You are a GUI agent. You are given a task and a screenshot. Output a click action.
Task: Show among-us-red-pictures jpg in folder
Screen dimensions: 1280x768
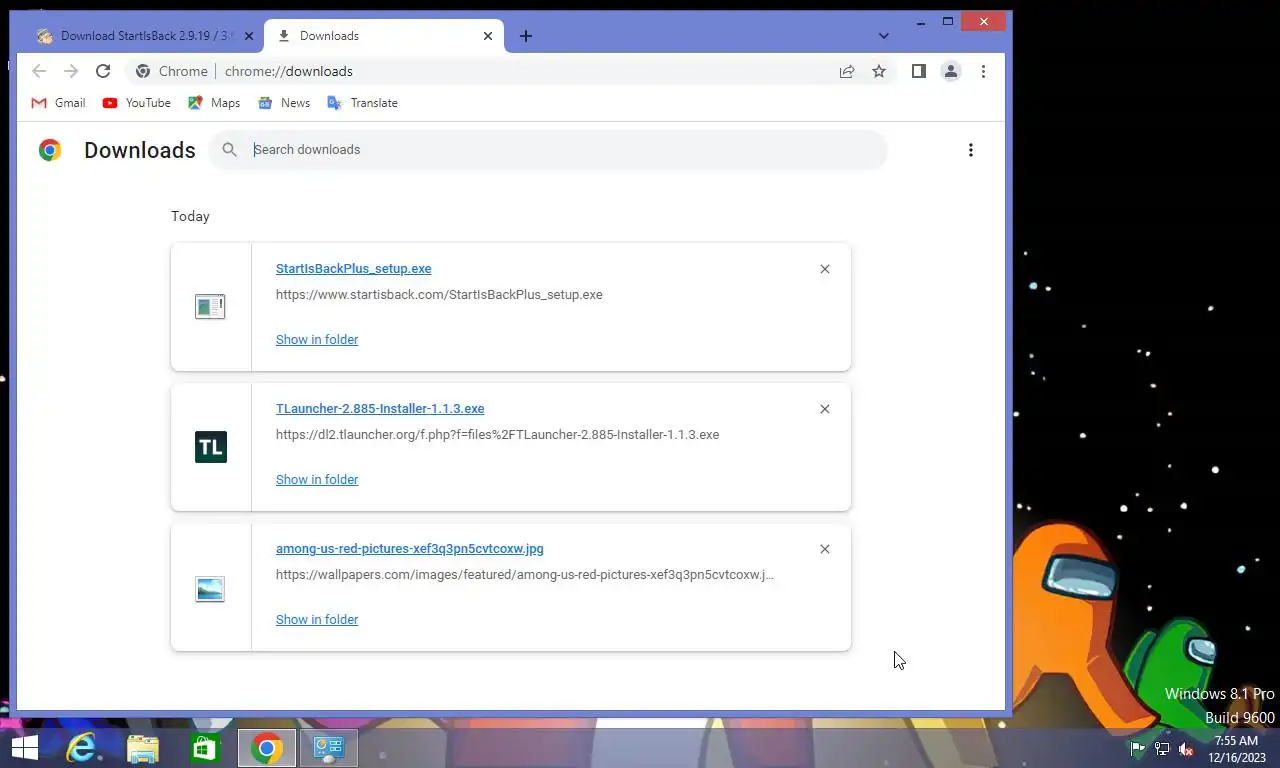[x=317, y=620]
